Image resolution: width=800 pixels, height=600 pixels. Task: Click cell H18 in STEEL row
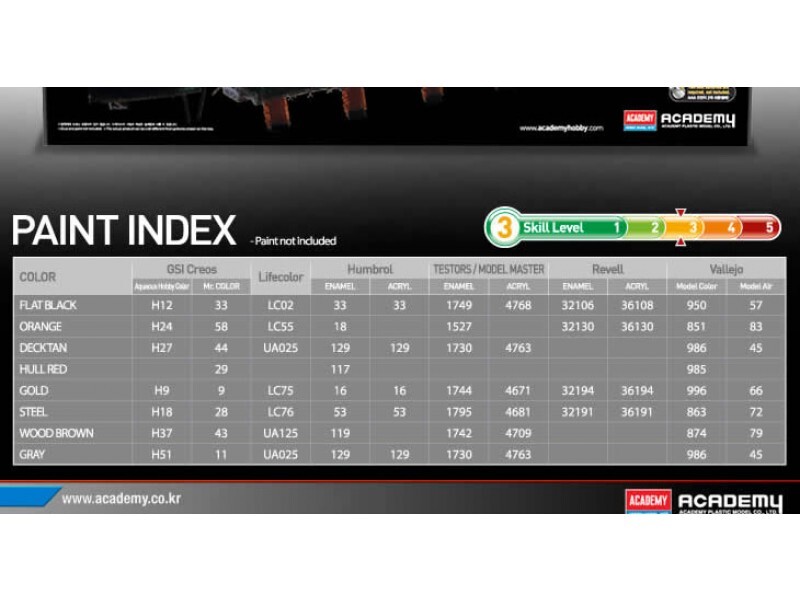(x=162, y=412)
